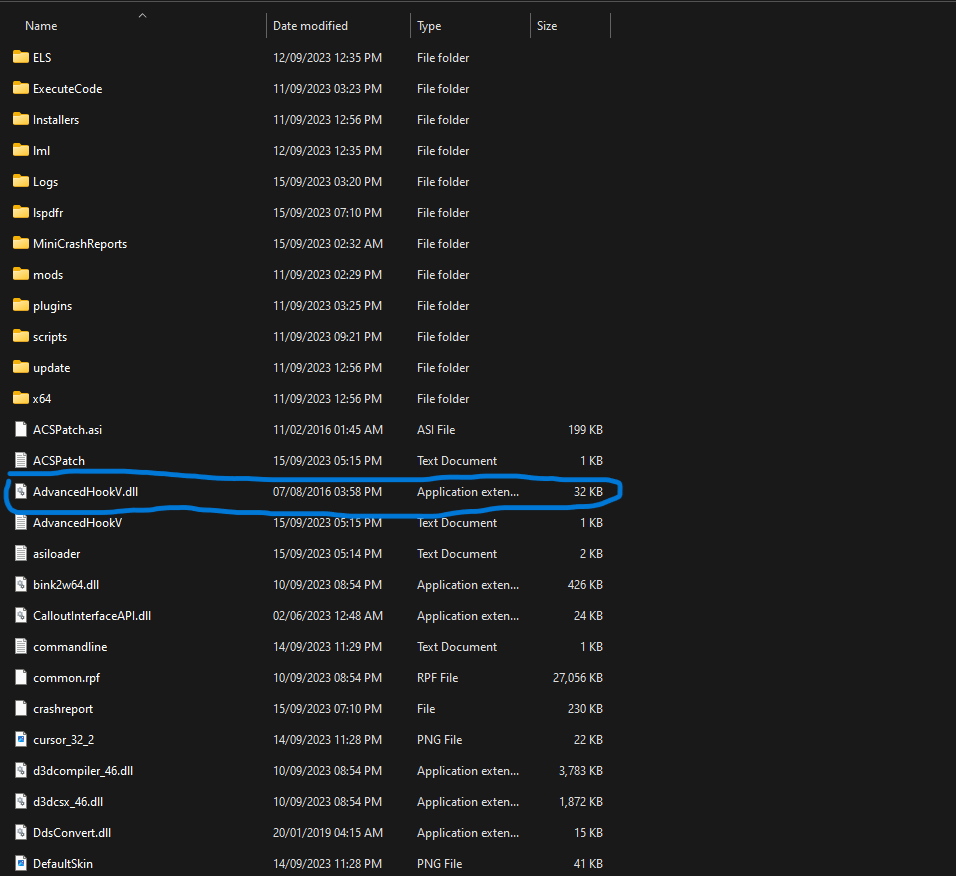Select the mods folder name
The width and height of the screenshot is (956, 876).
[x=48, y=274]
